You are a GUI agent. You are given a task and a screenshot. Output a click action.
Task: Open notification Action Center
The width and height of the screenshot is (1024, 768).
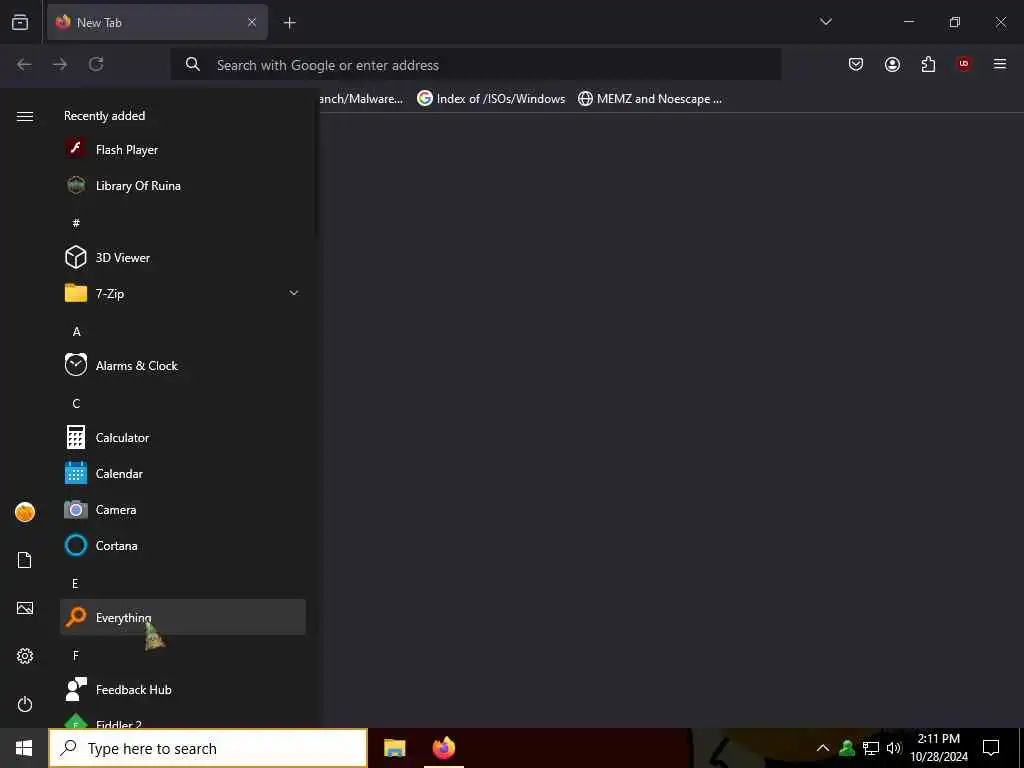point(991,748)
